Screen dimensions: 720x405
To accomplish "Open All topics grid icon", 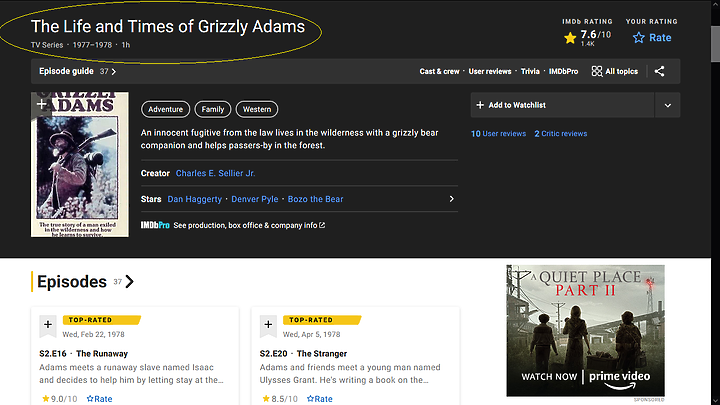I will pyautogui.click(x=597, y=71).
